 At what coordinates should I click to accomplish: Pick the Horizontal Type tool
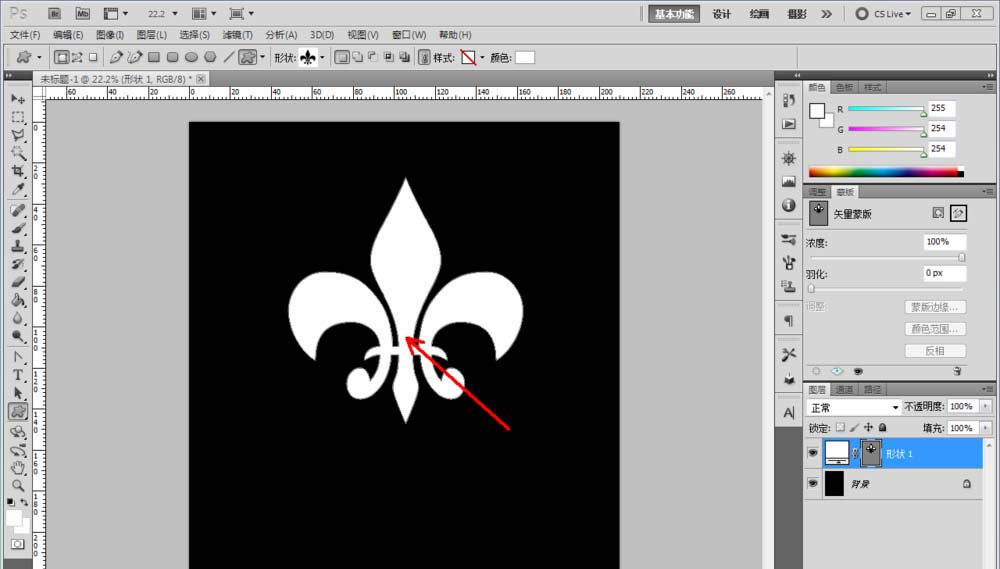(18, 375)
